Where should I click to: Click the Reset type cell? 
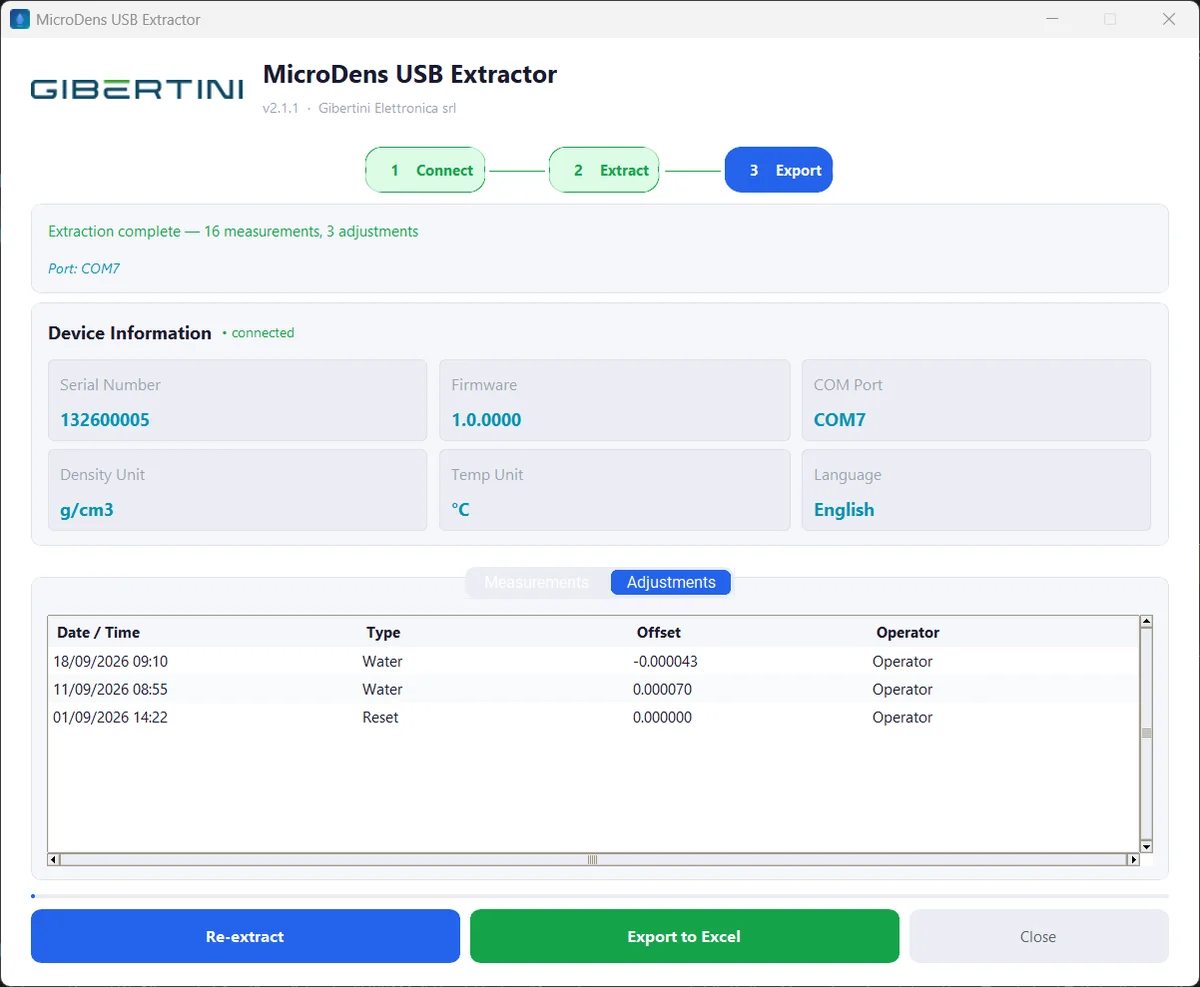(x=380, y=717)
